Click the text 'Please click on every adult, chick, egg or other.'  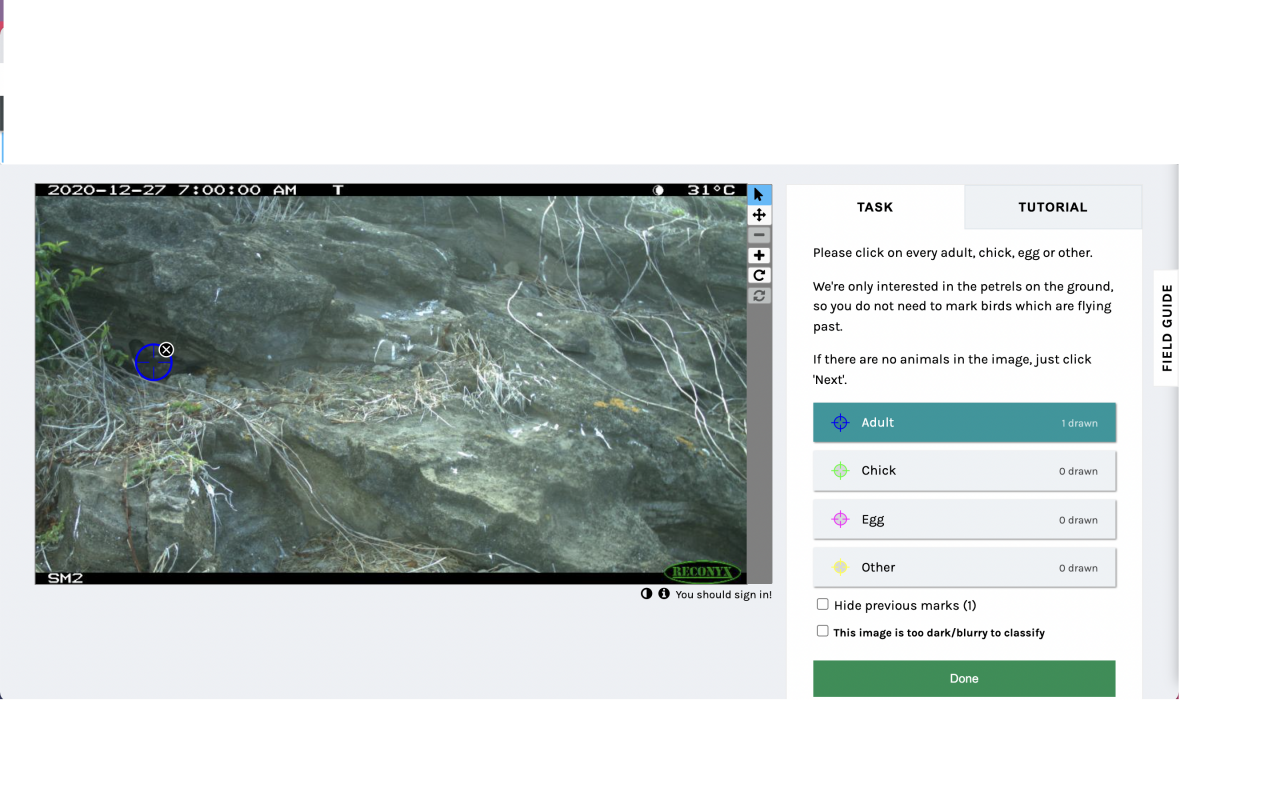(x=953, y=253)
